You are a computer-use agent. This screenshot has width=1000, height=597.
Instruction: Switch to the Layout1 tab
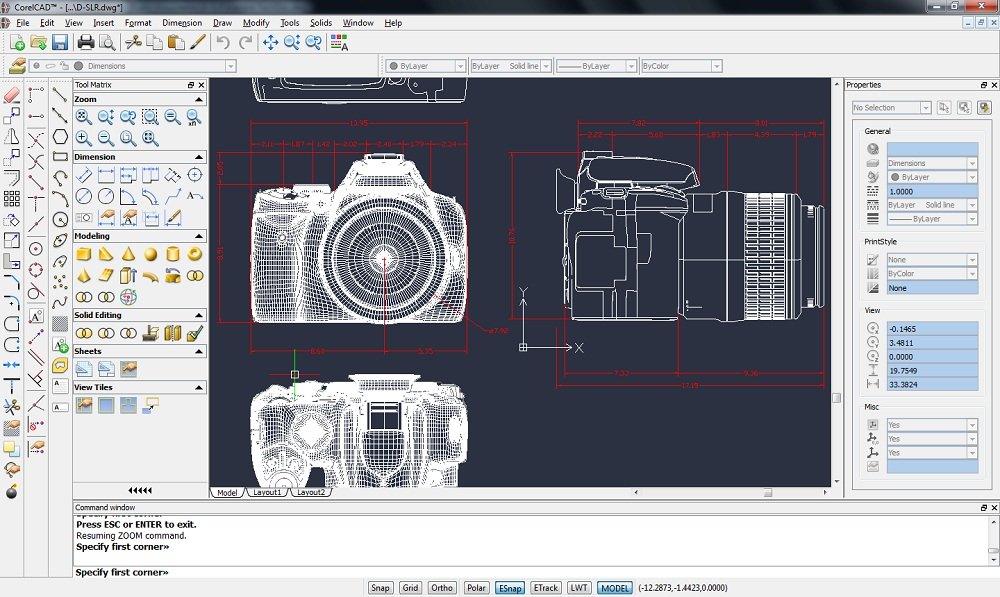[267, 492]
